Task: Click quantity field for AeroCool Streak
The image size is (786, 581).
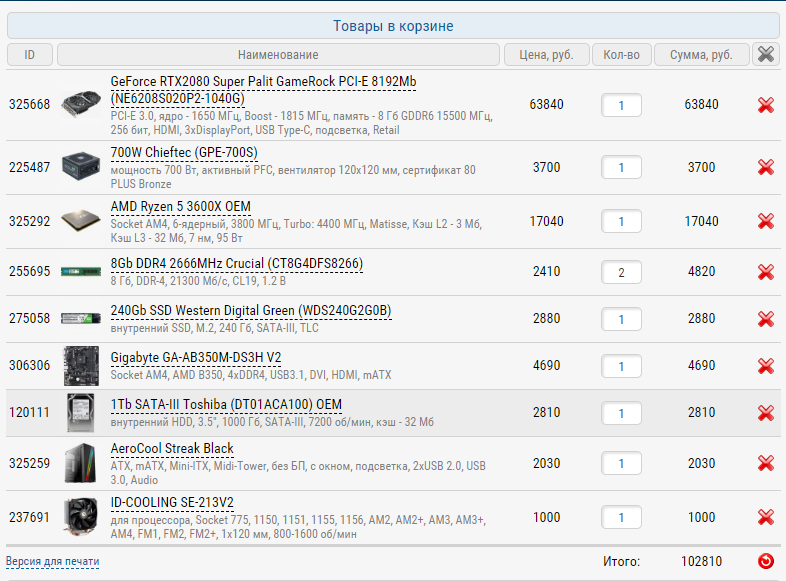Action: [x=621, y=463]
